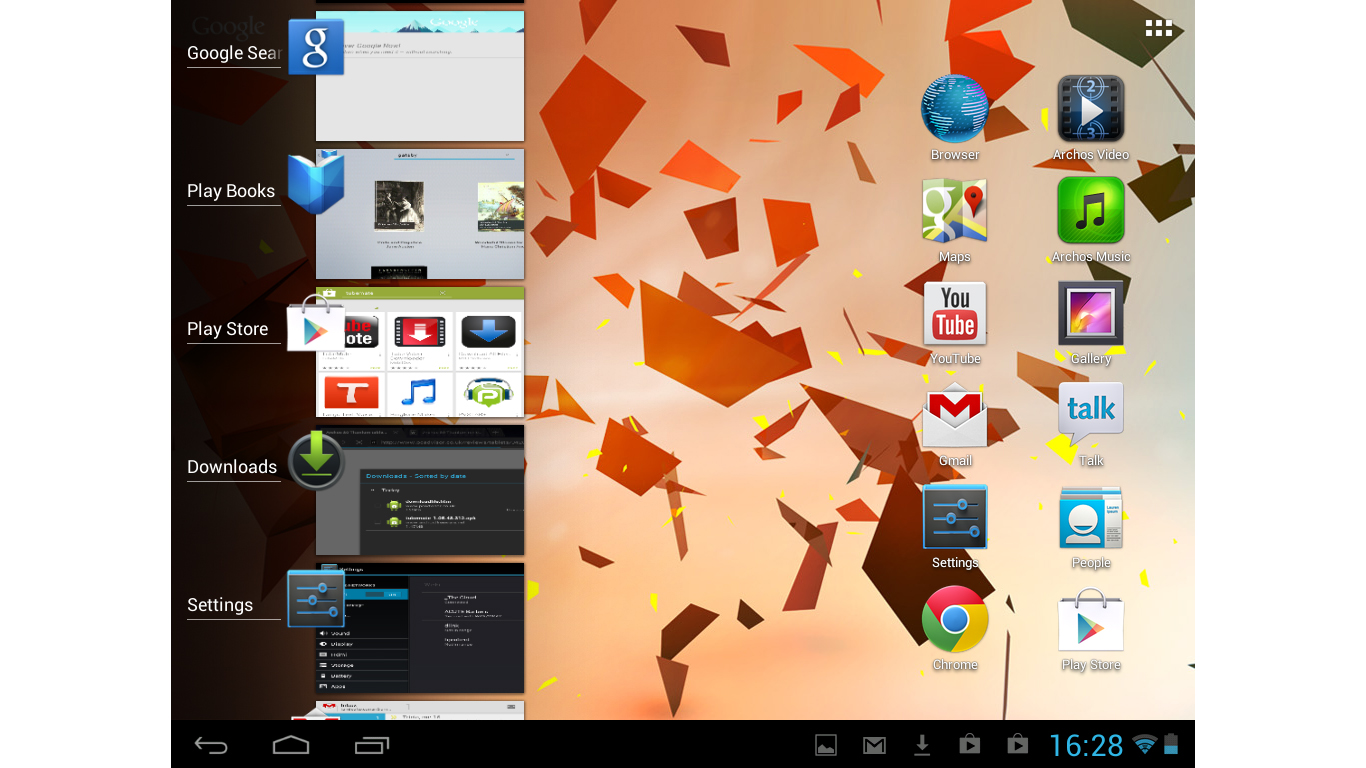Tap the Back navigation button

click(x=211, y=745)
